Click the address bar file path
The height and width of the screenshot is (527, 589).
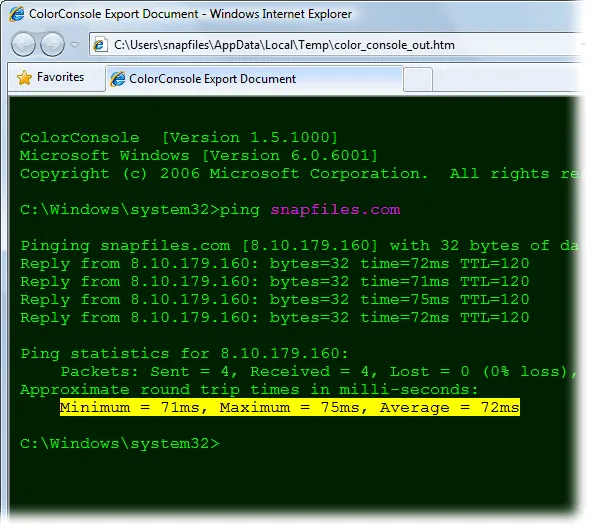[x=284, y=45]
